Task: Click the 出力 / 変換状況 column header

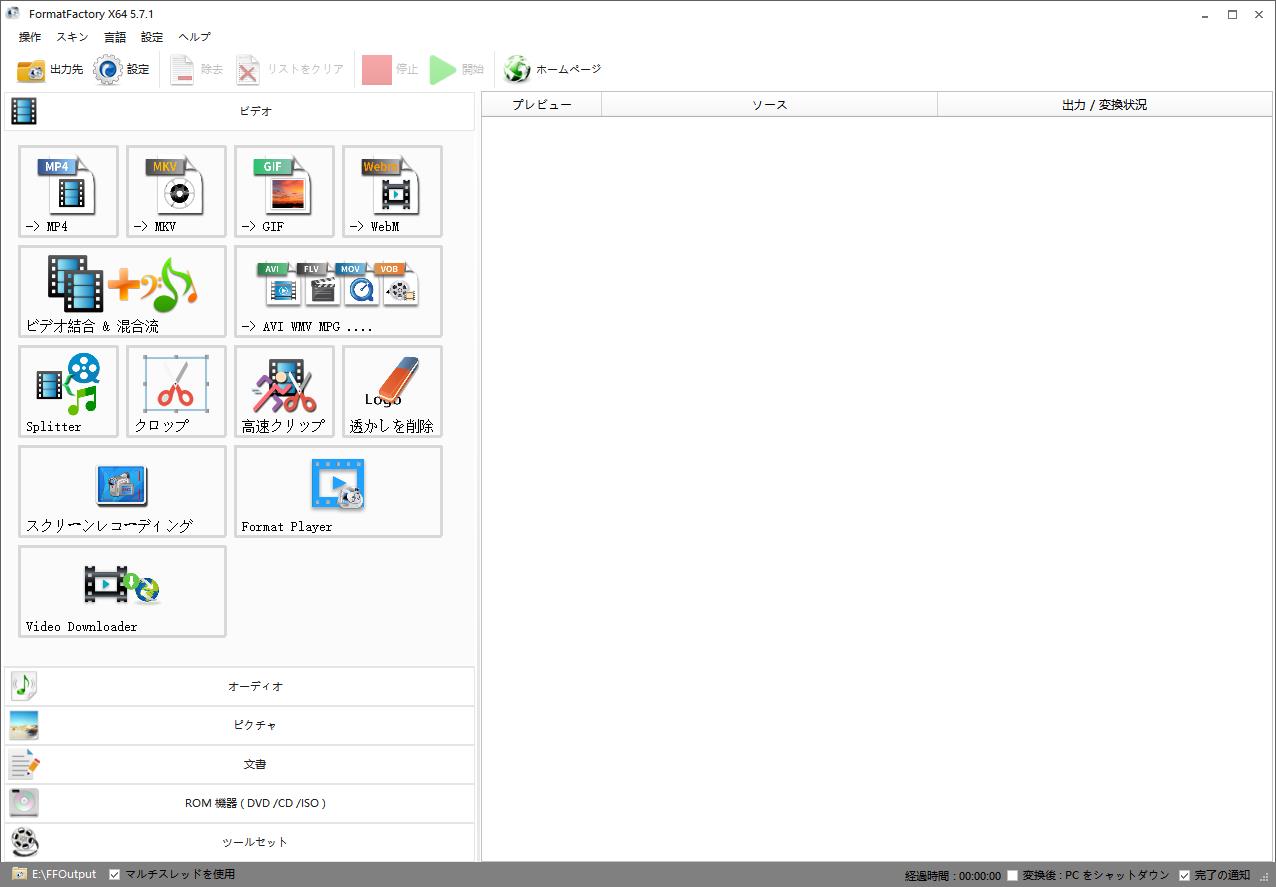Action: [1104, 104]
